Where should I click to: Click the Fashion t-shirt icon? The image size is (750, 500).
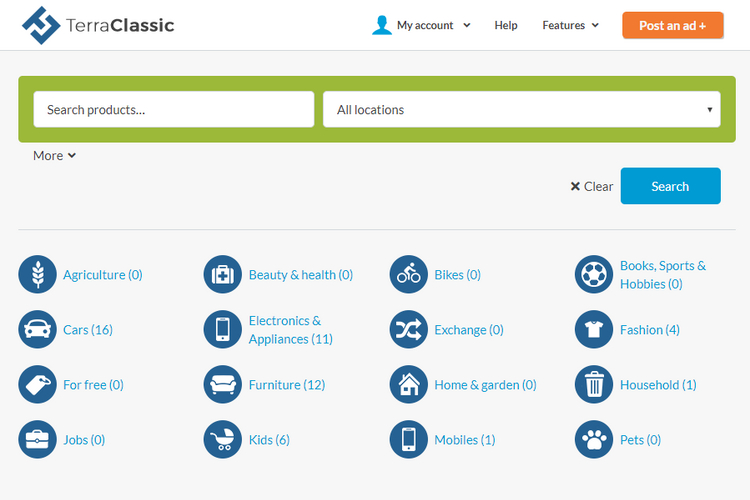tap(594, 329)
